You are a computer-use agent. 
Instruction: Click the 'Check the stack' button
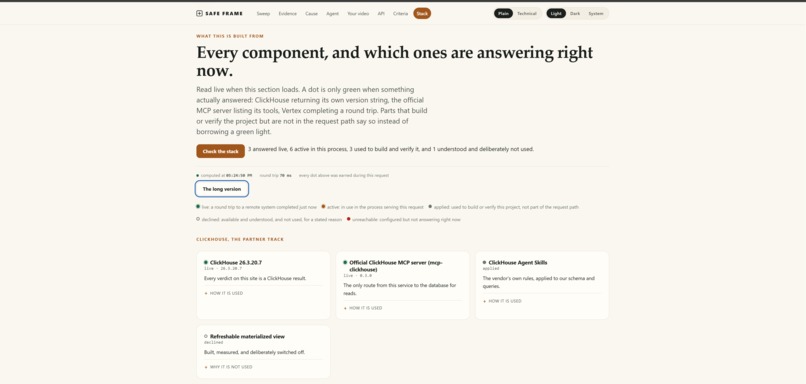point(221,151)
